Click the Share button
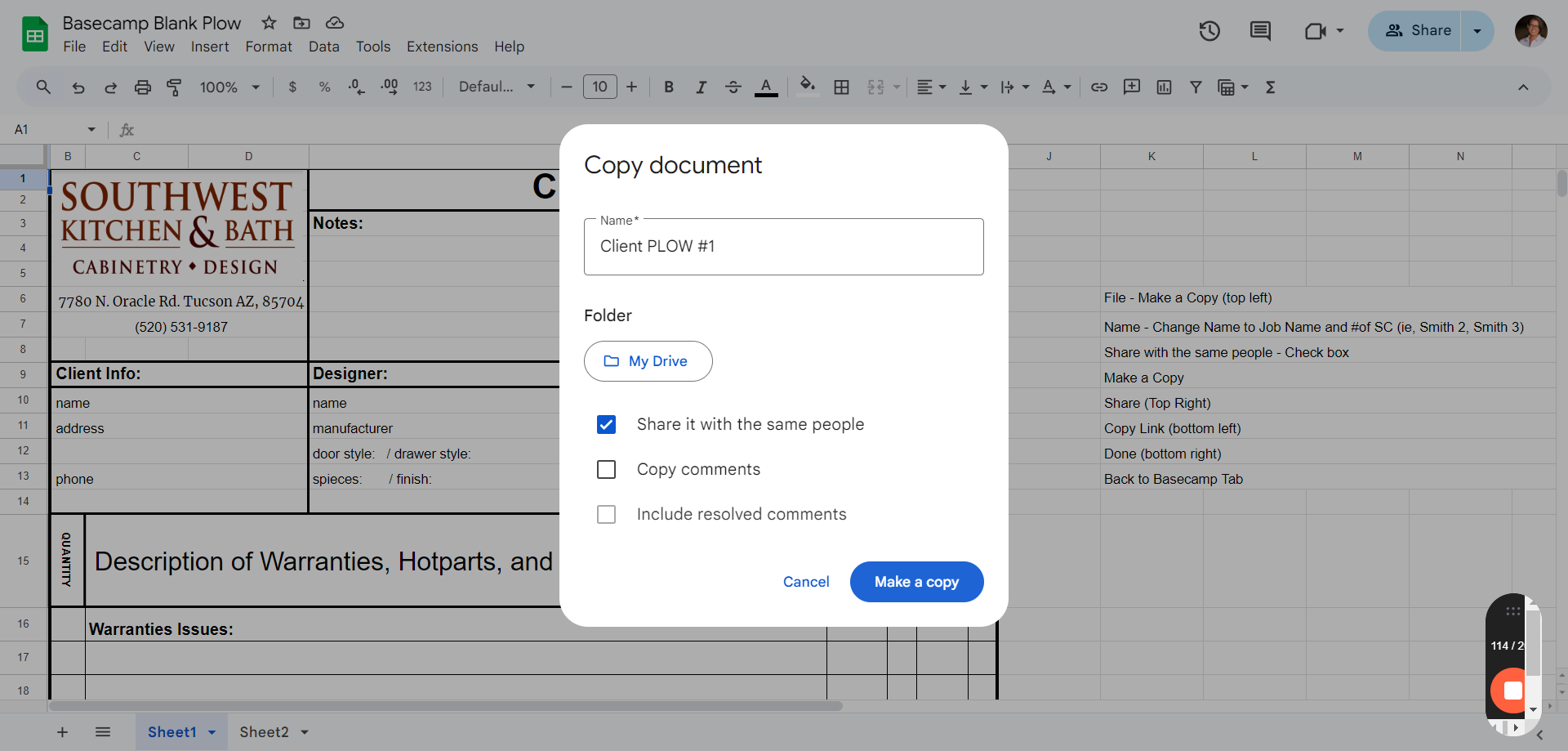The height and width of the screenshot is (751, 1568). pos(1418,31)
